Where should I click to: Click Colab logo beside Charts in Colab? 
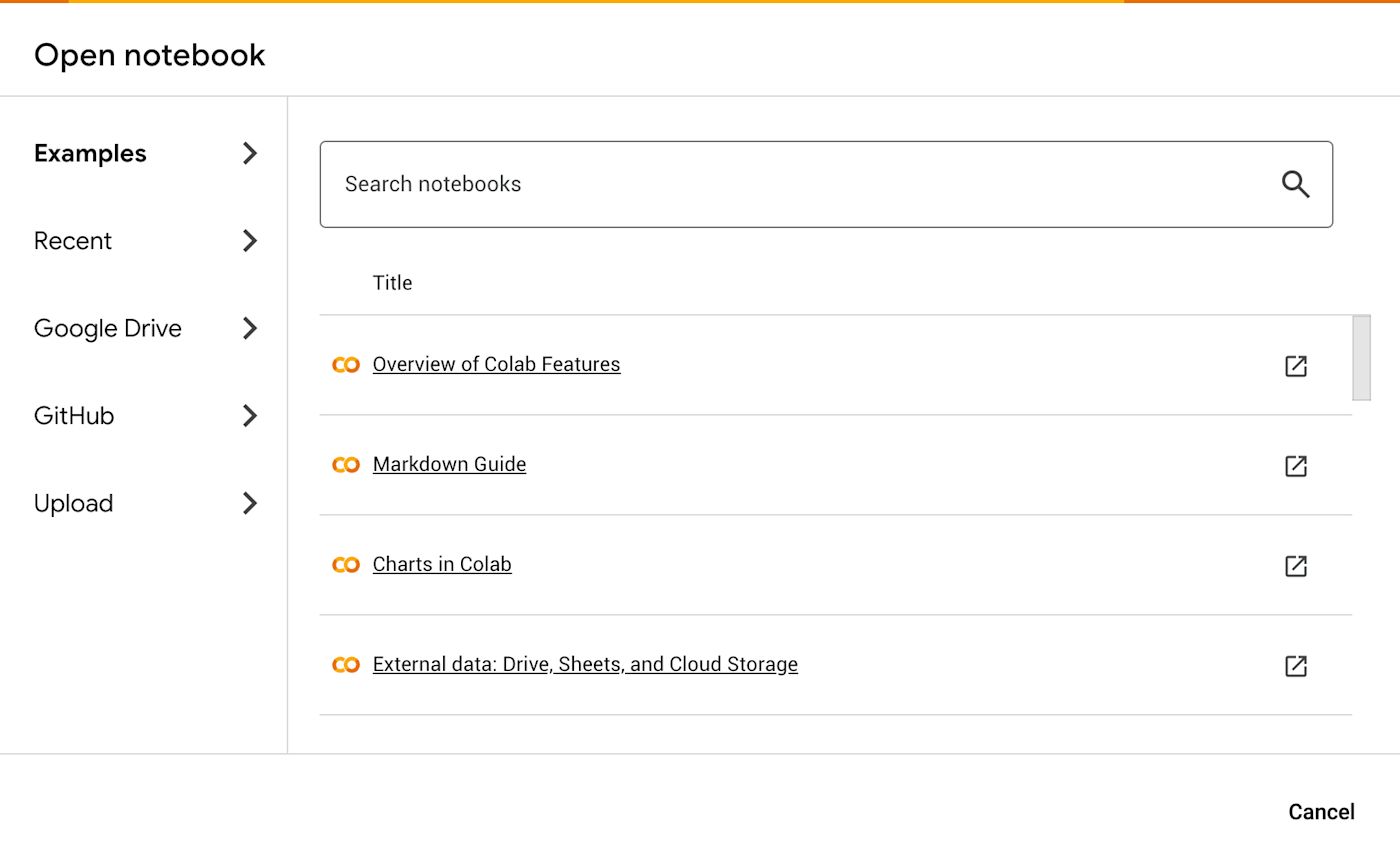pos(346,565)
